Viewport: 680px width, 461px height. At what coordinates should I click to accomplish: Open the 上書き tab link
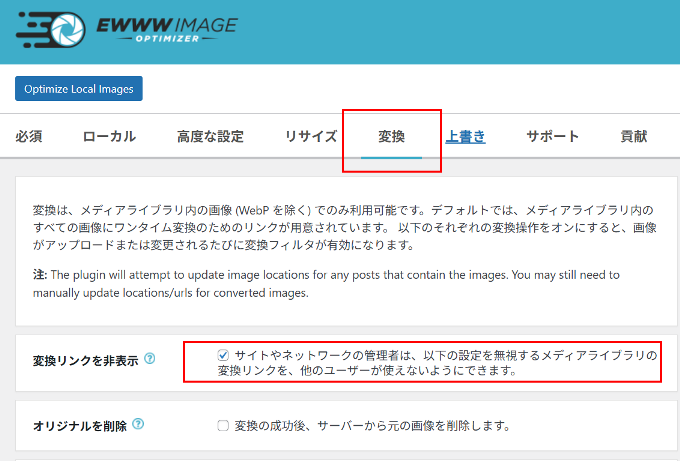click(x=465, y=137)
